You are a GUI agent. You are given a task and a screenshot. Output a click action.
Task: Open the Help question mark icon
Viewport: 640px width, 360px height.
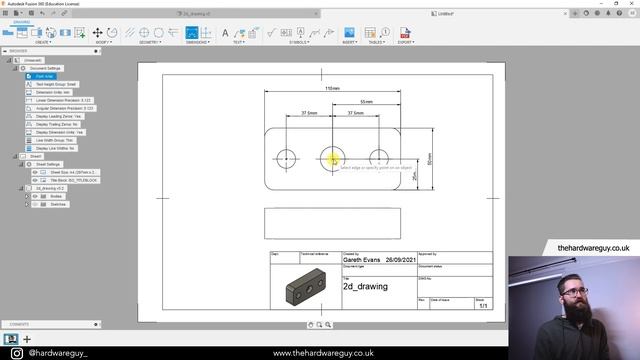(619, 13)
